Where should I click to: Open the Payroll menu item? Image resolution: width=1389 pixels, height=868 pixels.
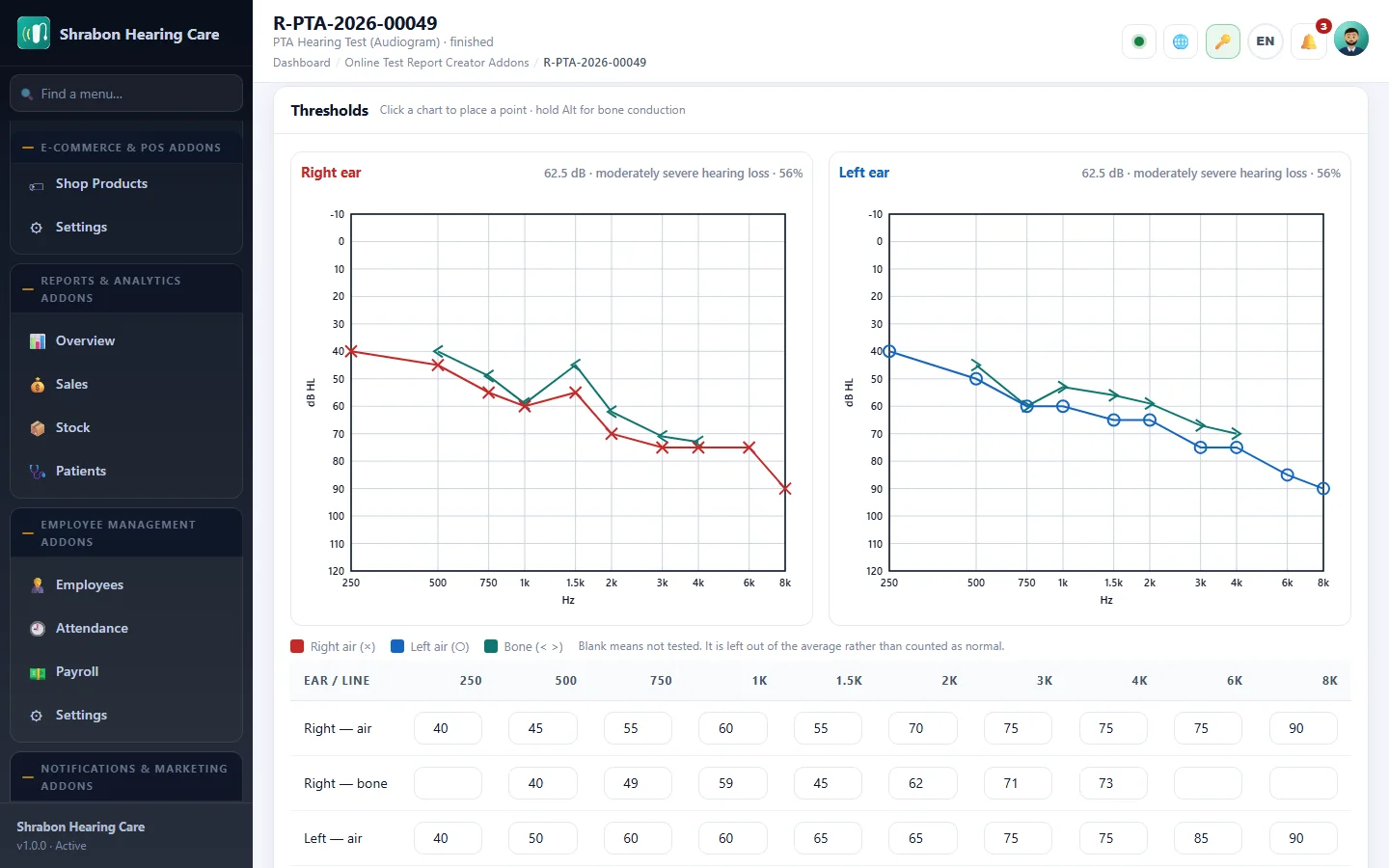pos(126,672)
